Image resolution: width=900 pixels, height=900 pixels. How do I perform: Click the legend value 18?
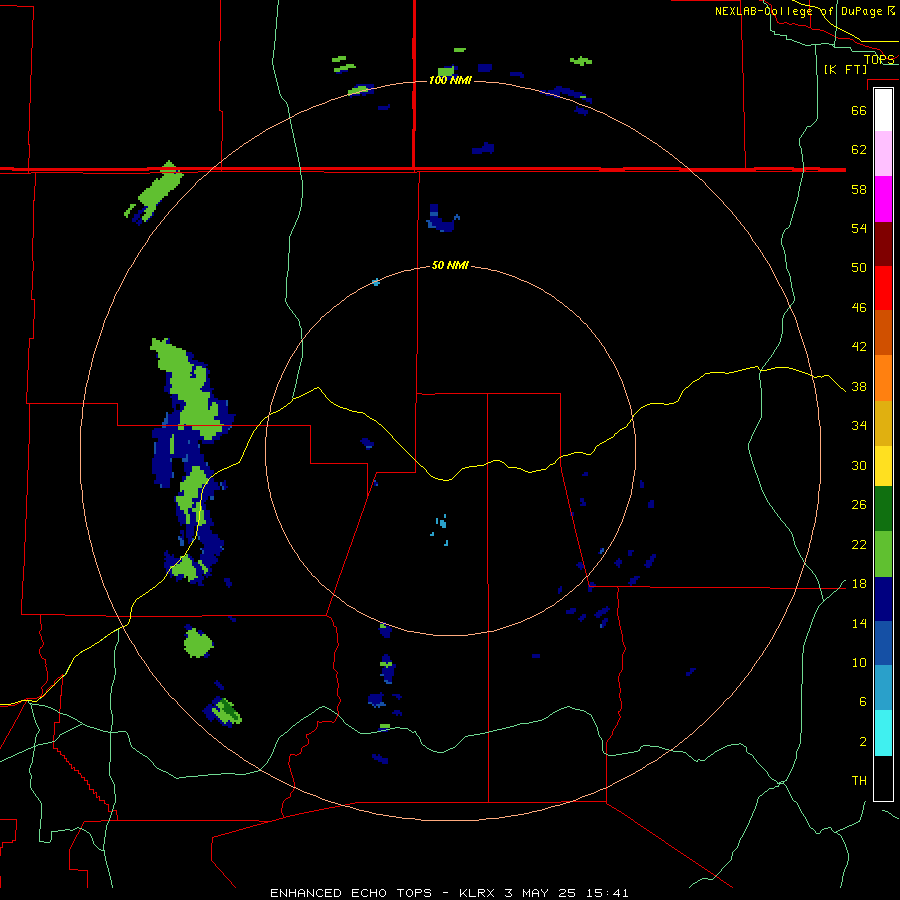859,584
